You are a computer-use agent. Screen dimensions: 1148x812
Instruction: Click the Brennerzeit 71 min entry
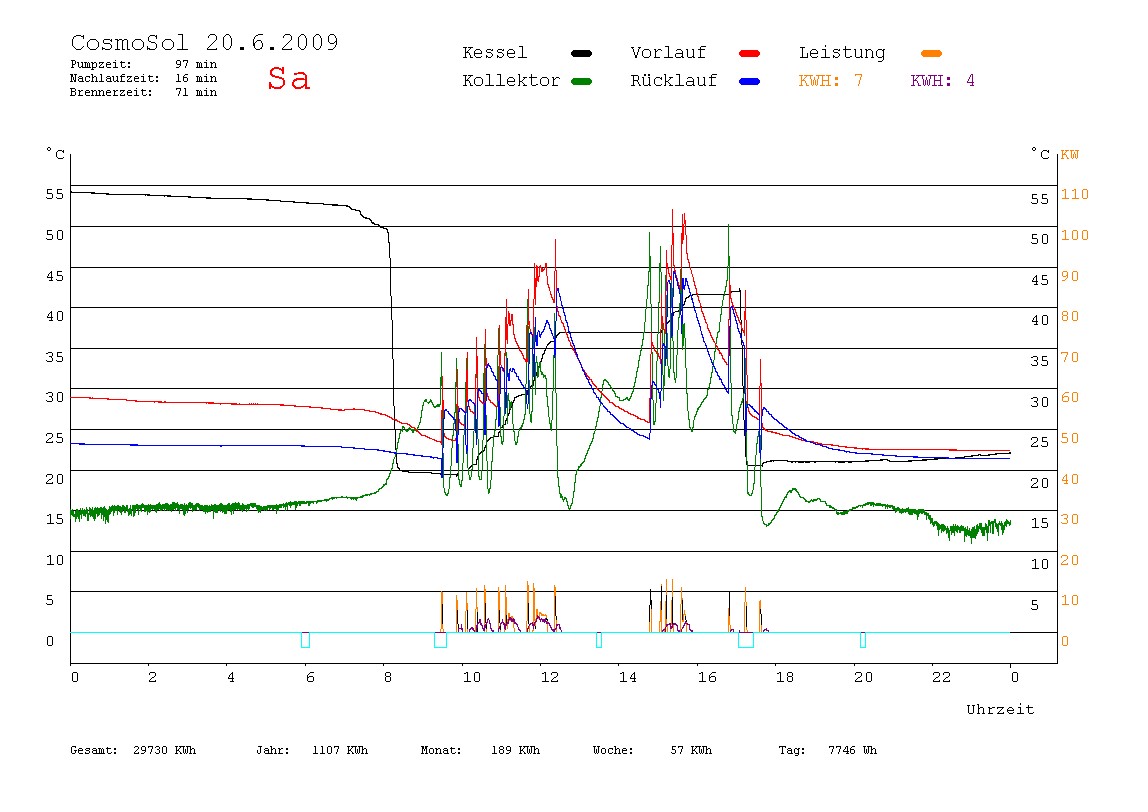tap(144, 92)
